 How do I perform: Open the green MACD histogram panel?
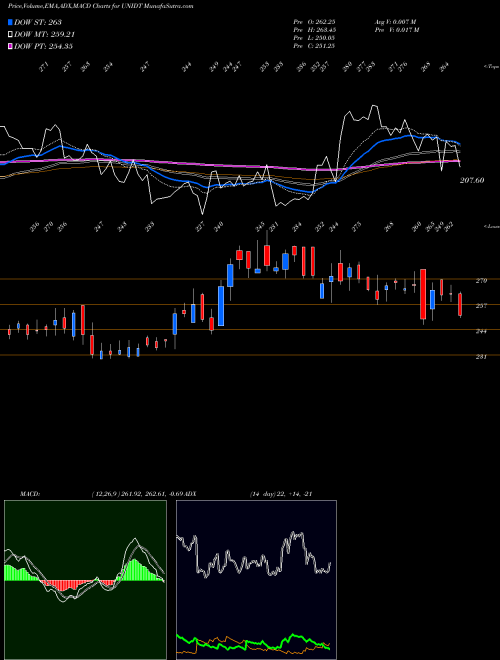(x=85, y=580)
